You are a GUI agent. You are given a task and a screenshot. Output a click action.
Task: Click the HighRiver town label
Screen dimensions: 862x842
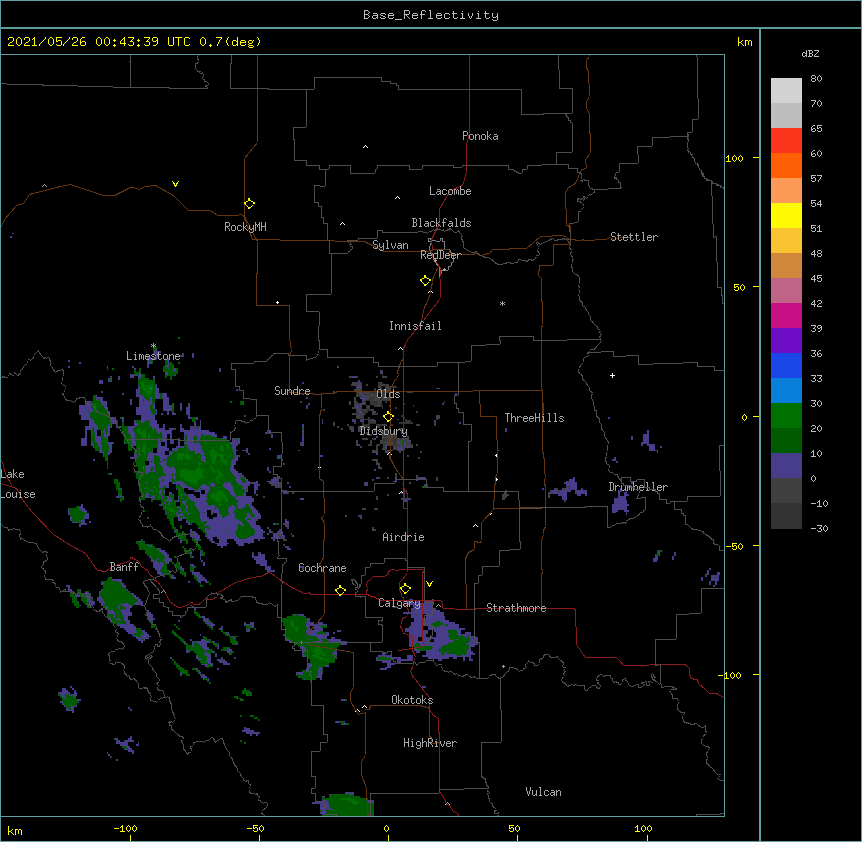pos(430,743)
